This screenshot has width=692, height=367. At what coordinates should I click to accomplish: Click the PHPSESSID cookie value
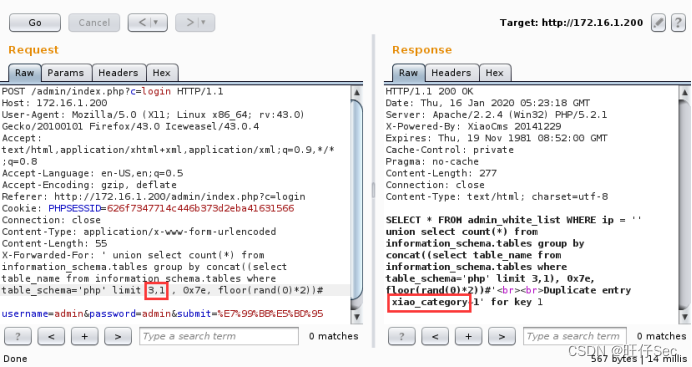pos(200,208)
